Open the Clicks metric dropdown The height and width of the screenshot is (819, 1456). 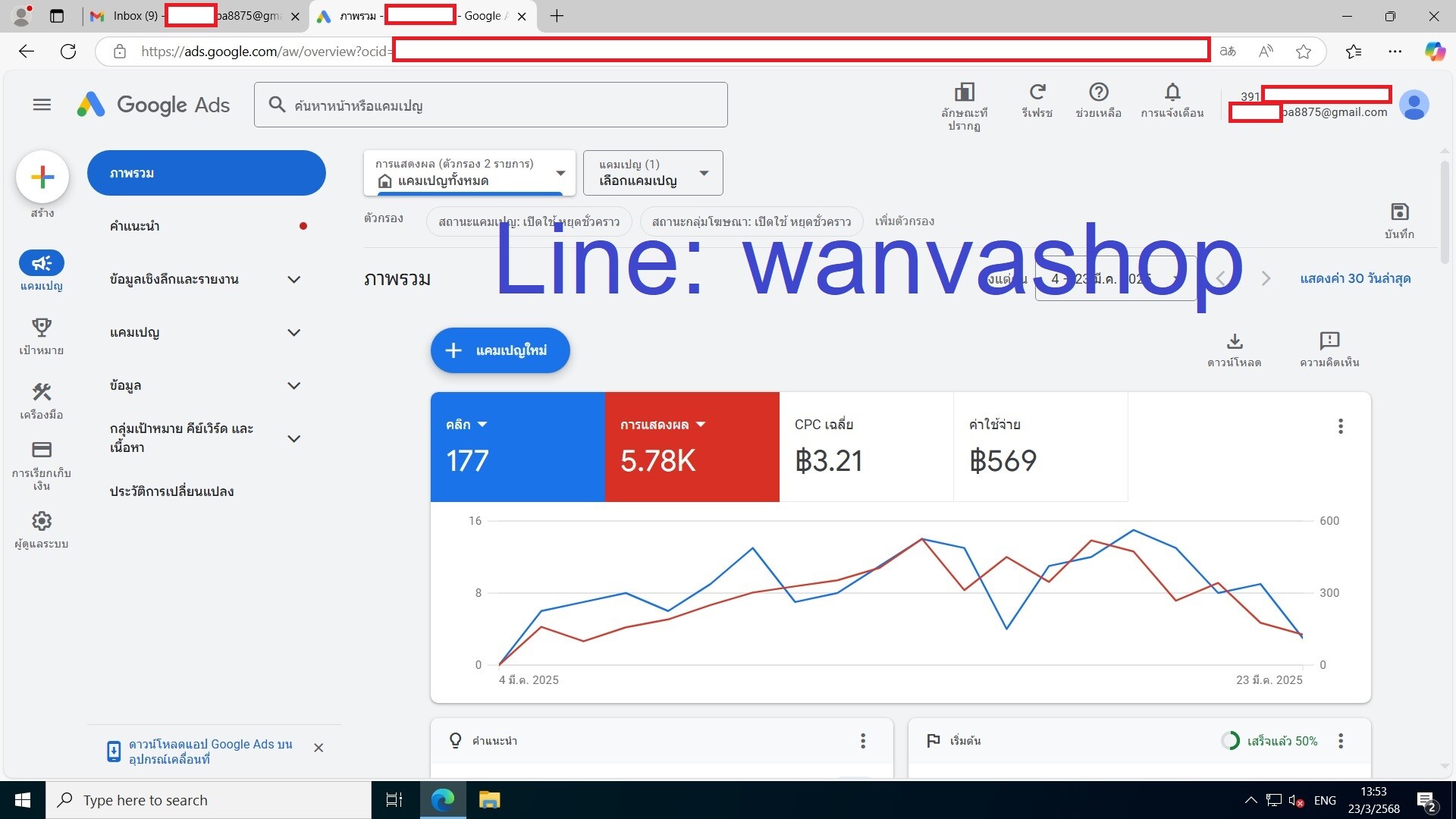click(x=466, y=425)
